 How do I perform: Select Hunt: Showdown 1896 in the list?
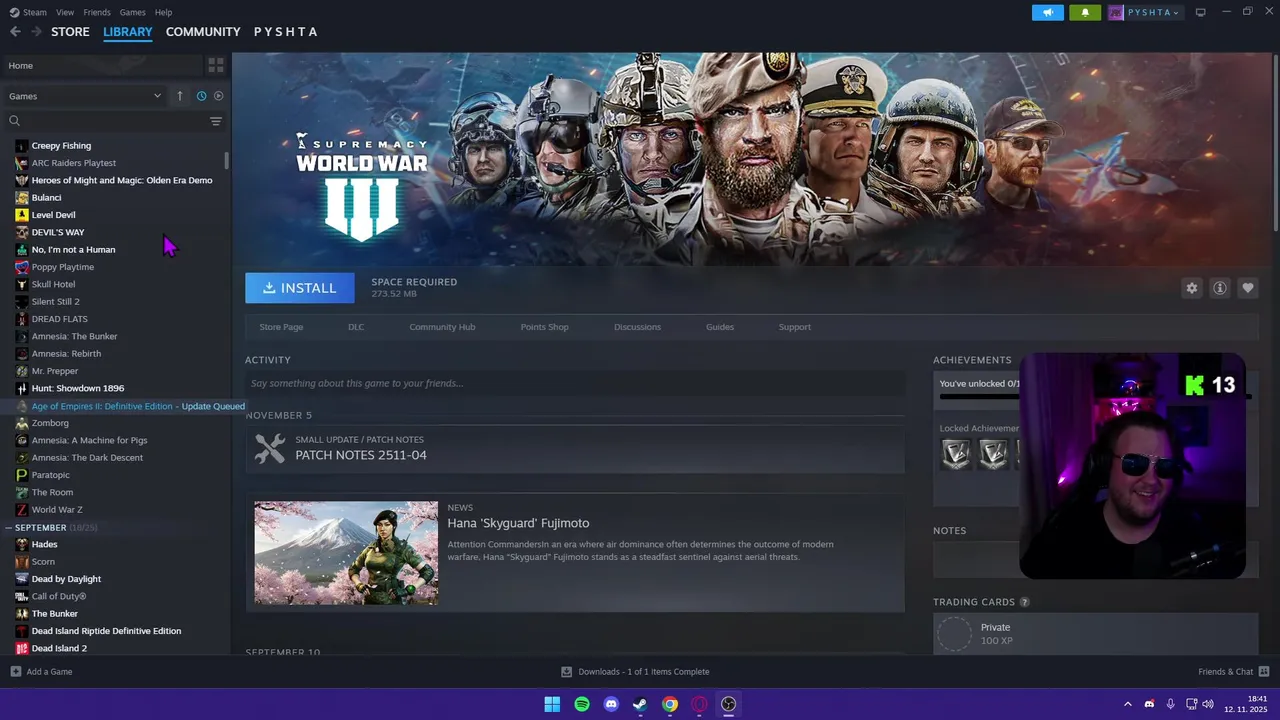[78, 388]
